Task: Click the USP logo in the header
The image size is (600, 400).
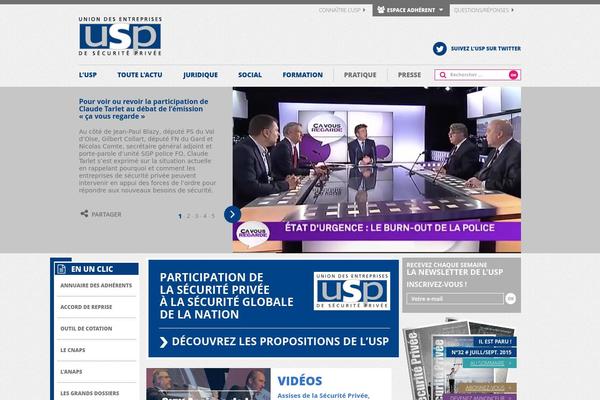Action: pos(120,36)
